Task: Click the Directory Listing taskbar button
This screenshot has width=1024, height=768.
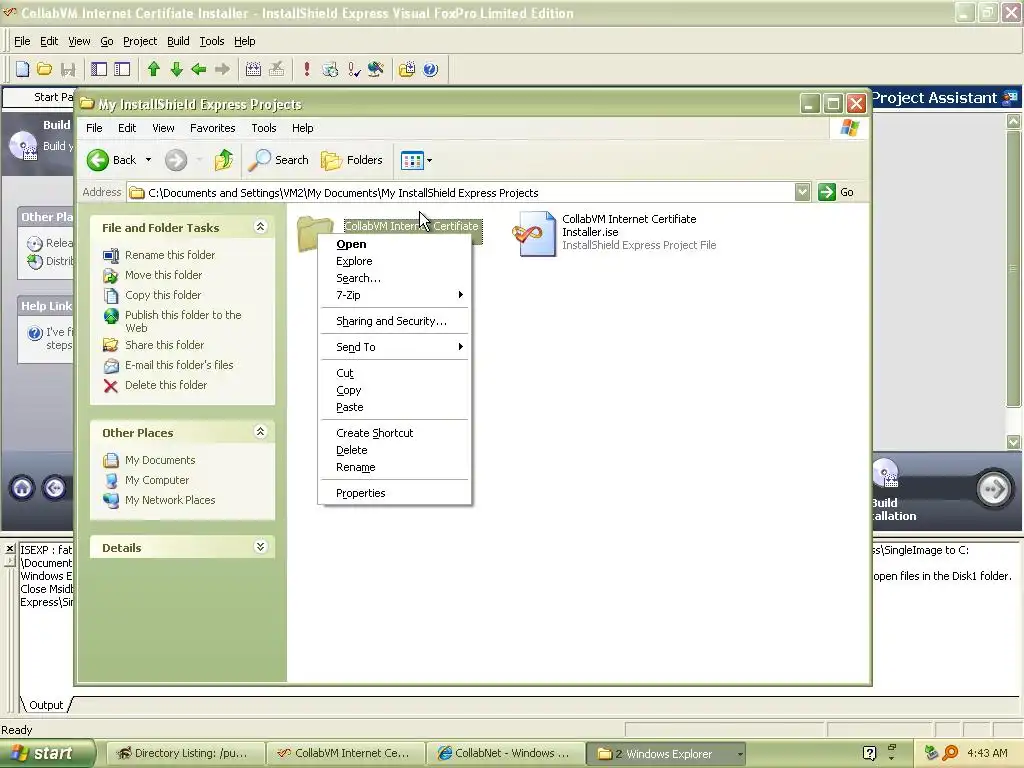Action: [184, 754]
